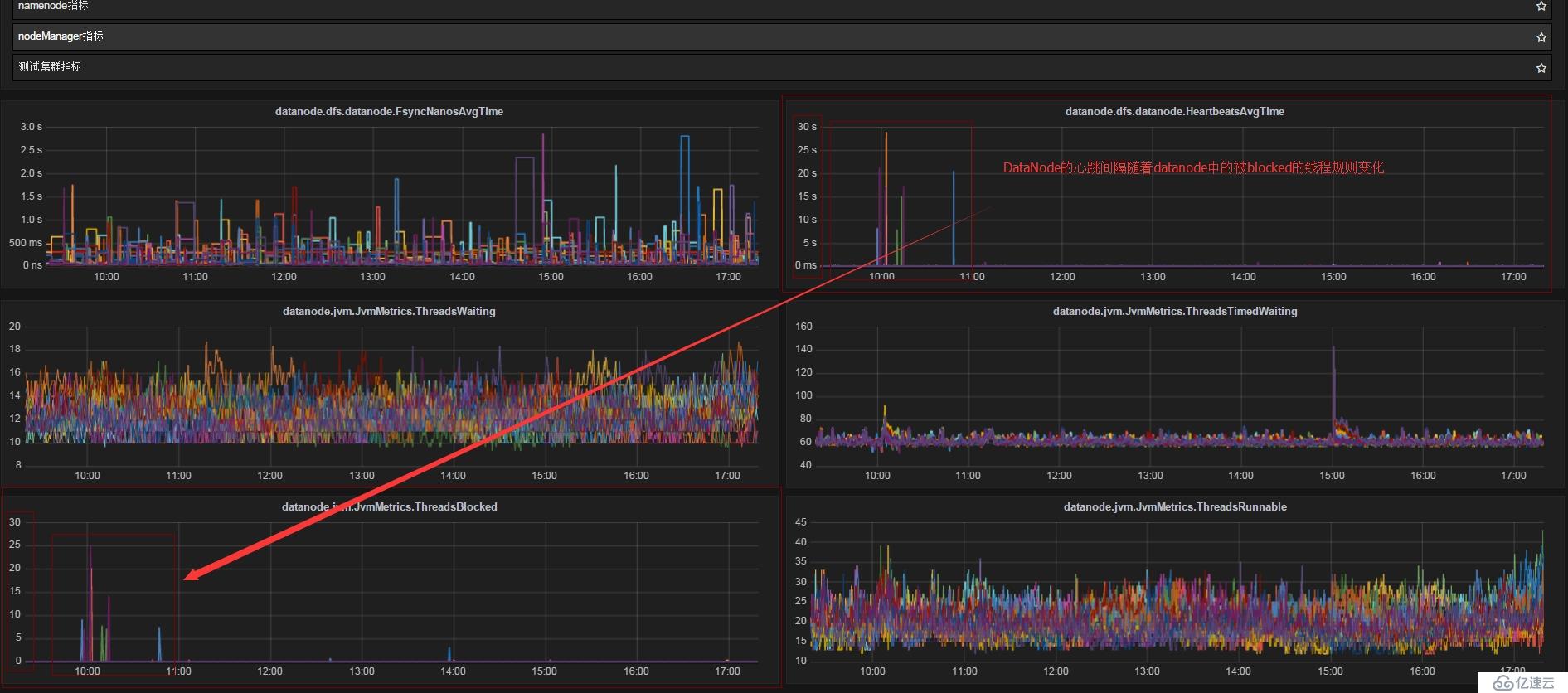Click the 14:00 time label in ThreadsBlocked

[x=453, y=671]
